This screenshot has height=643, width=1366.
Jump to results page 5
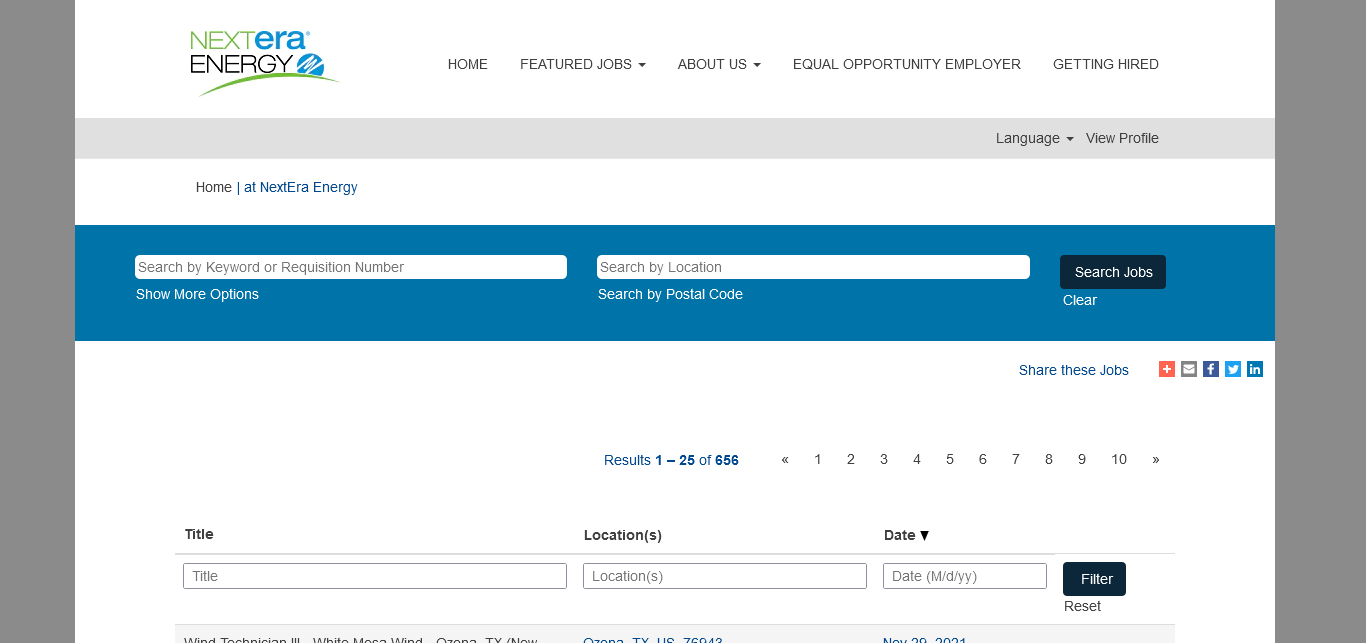point(949,459)
